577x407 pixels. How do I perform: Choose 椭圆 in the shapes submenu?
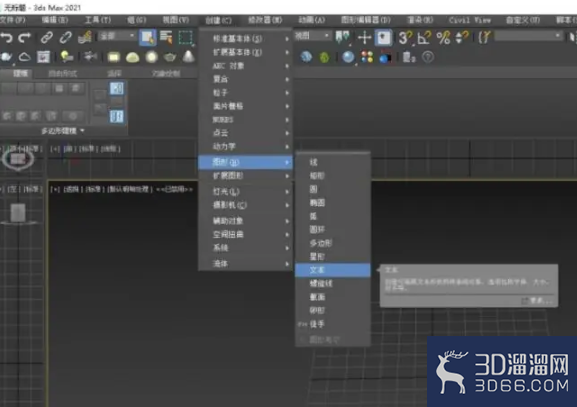332,202
